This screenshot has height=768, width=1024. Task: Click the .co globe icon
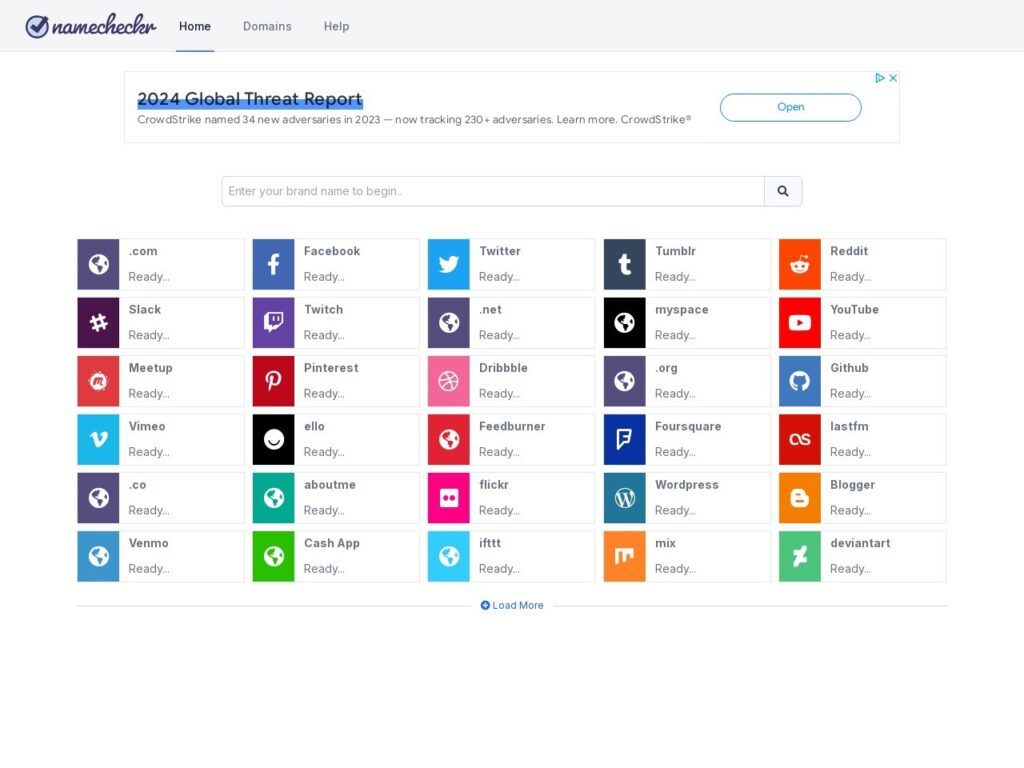point(98,498)
